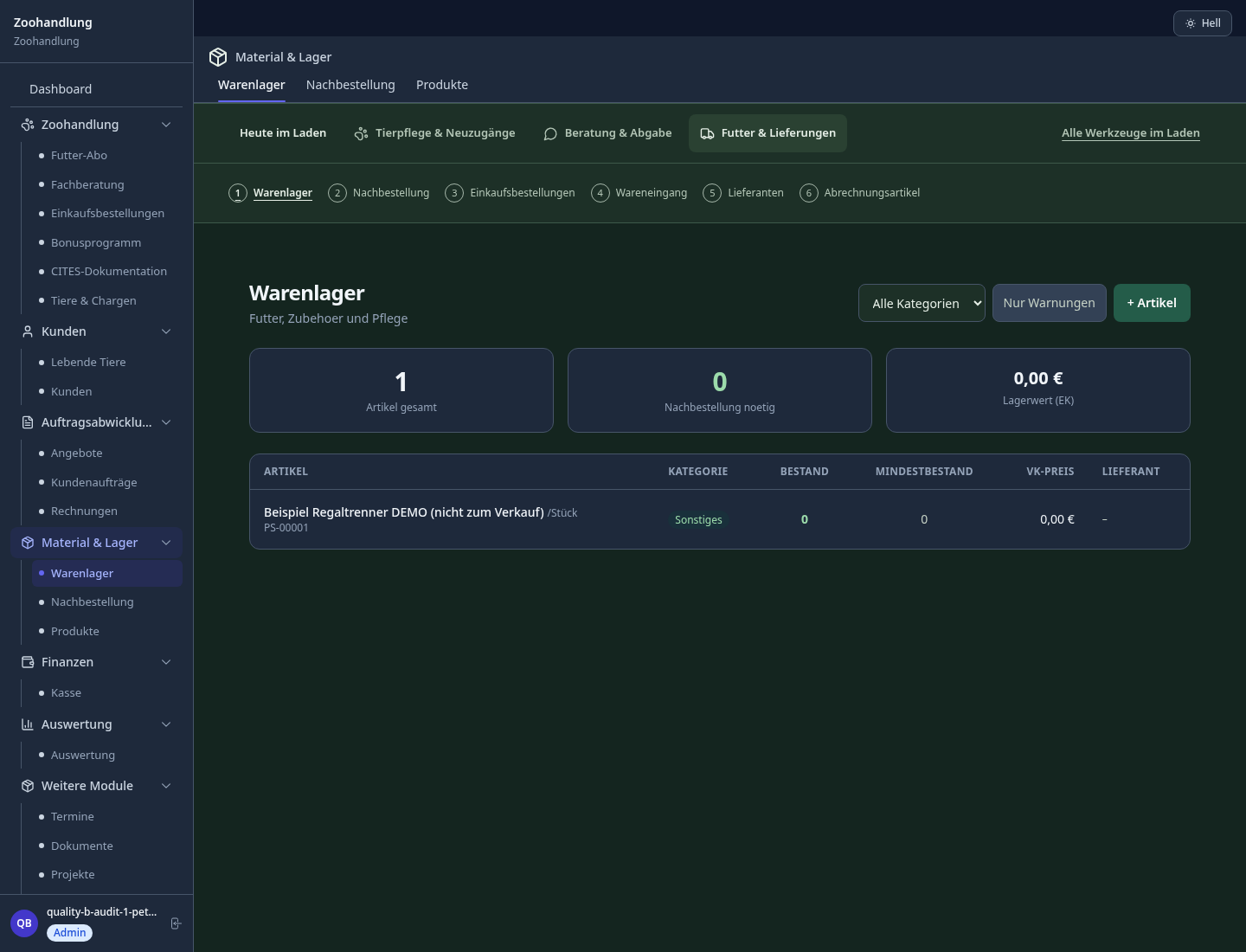
Task: Switch to the Nachbestellung top tab
Action: 350,85
